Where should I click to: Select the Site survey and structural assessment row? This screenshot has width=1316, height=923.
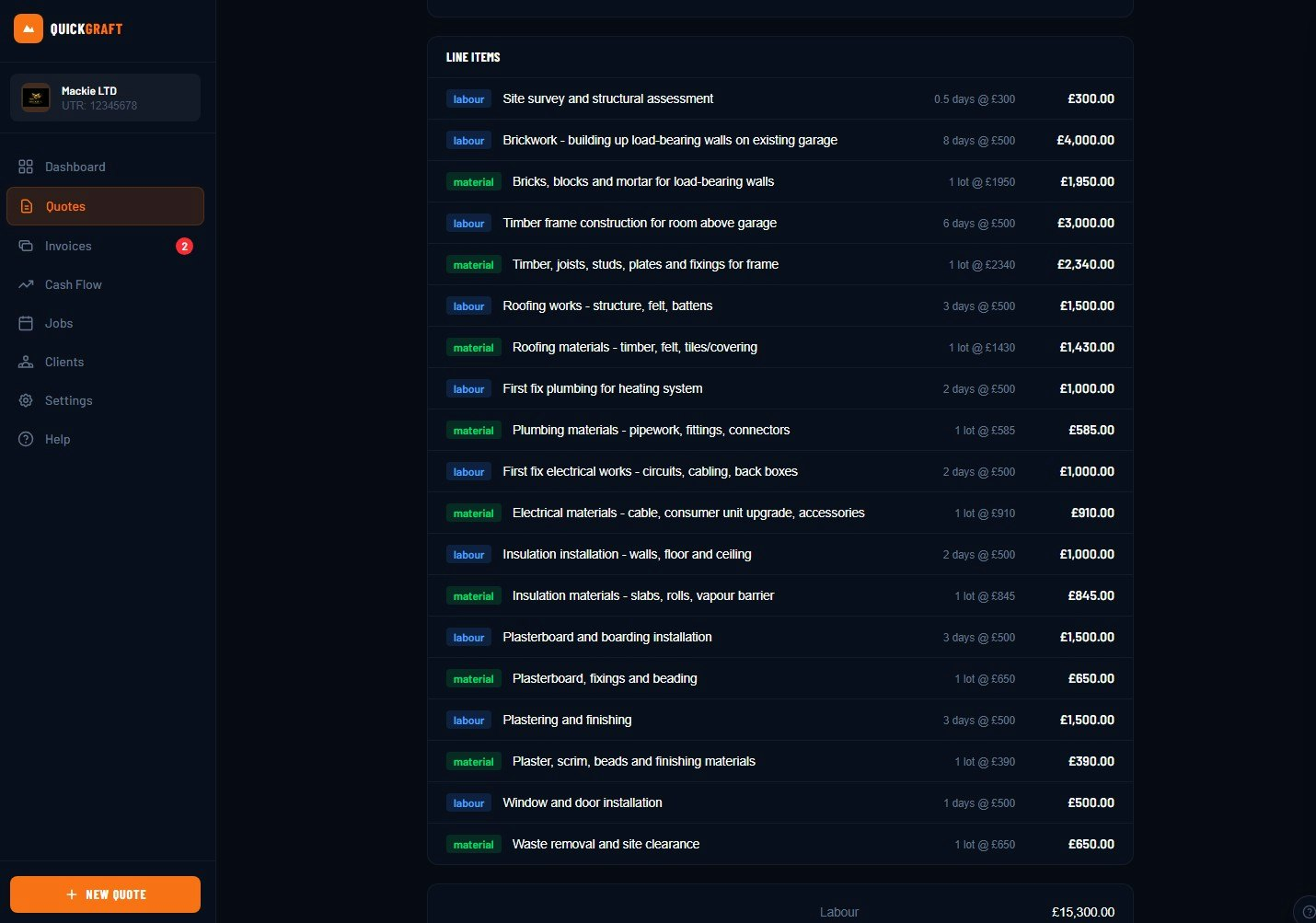(x=607, y=98)
